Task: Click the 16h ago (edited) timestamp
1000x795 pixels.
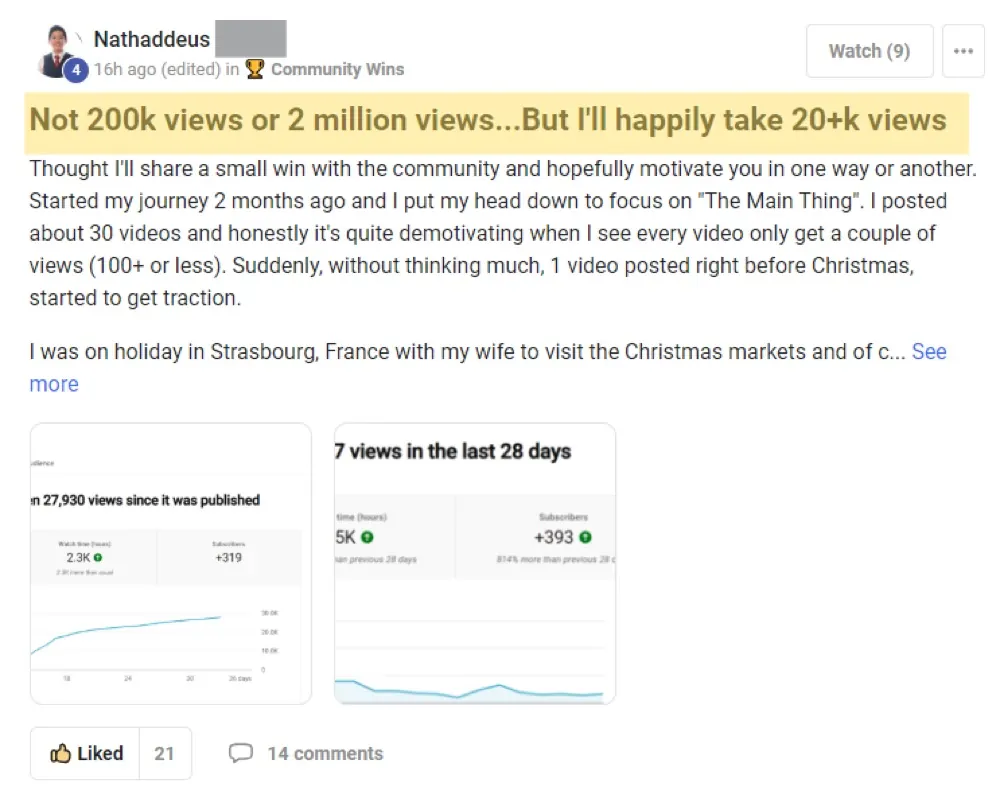Action: click(157, 69)
